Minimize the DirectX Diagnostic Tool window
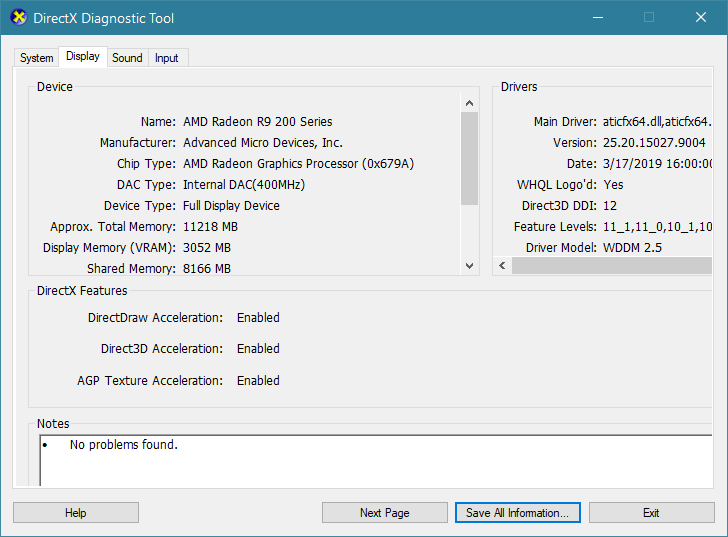This screenshot has width=728, height=537. point(598,18)
